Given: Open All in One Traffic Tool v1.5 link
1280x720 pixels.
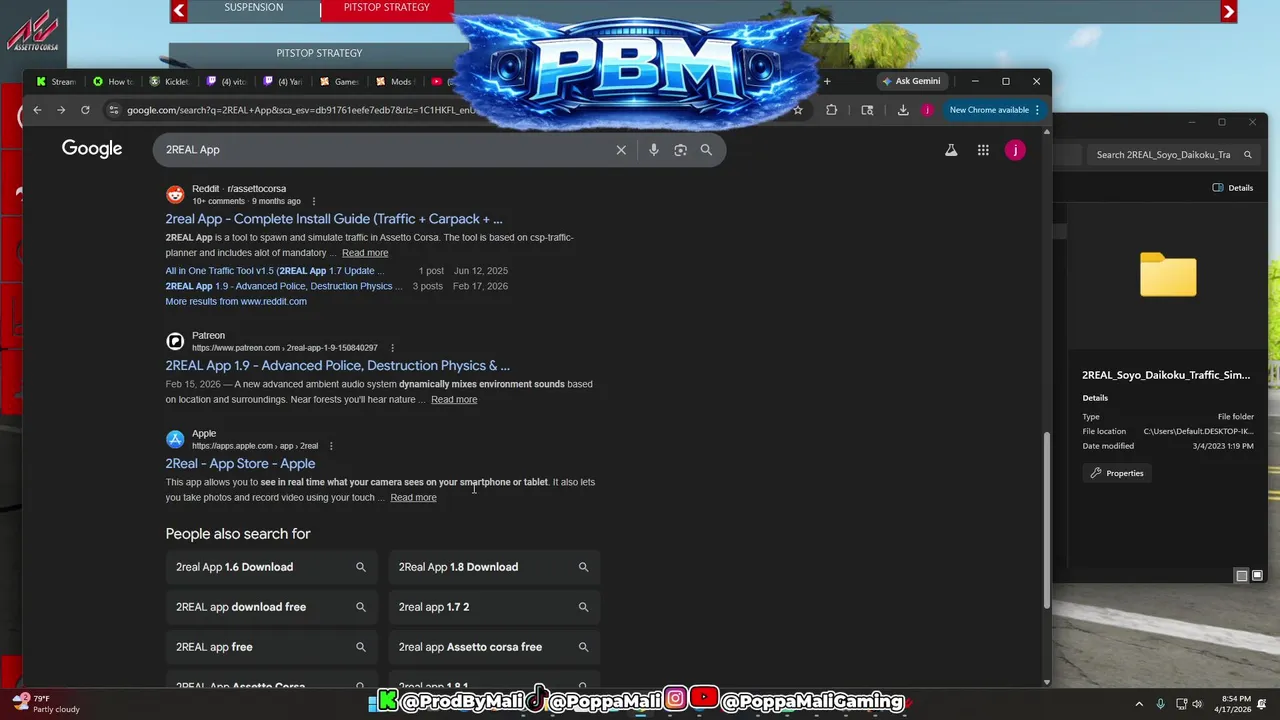Looking at the screenshot, I should 275,271.
